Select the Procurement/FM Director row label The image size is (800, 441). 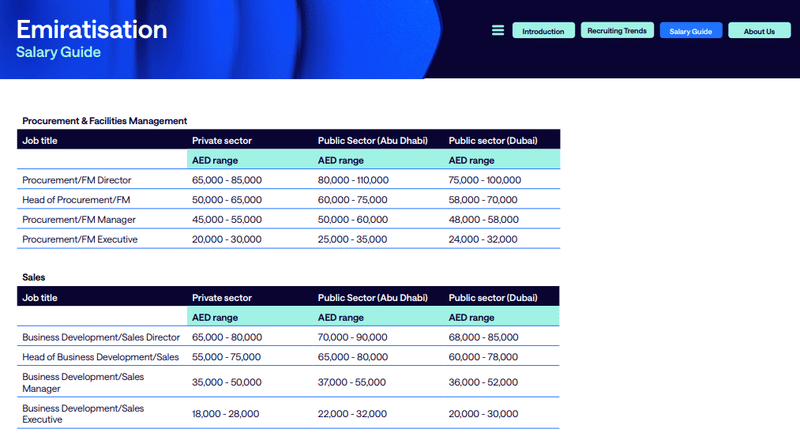(x=77, y=180)
